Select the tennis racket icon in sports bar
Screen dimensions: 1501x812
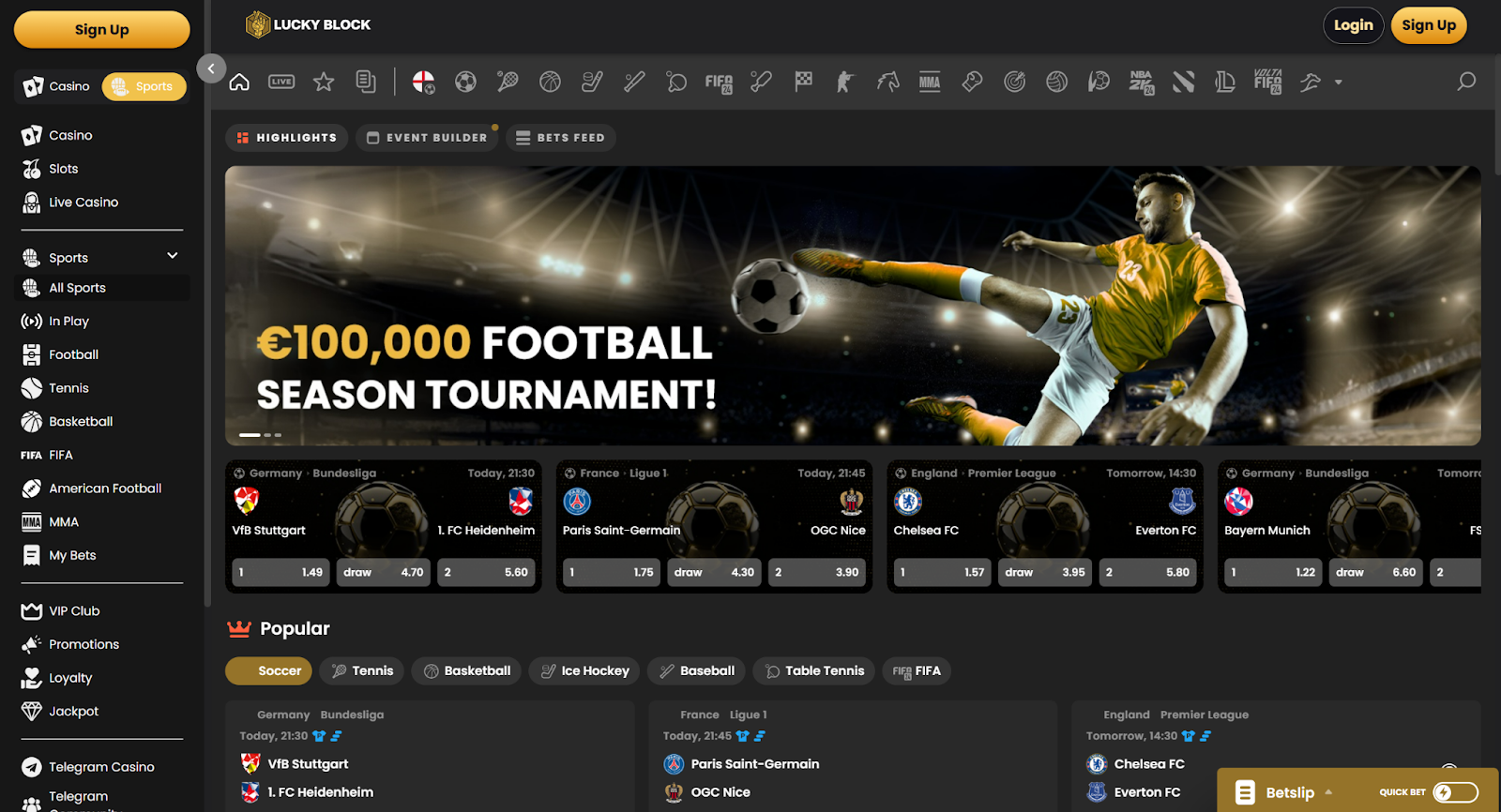[x=508, y=83]
